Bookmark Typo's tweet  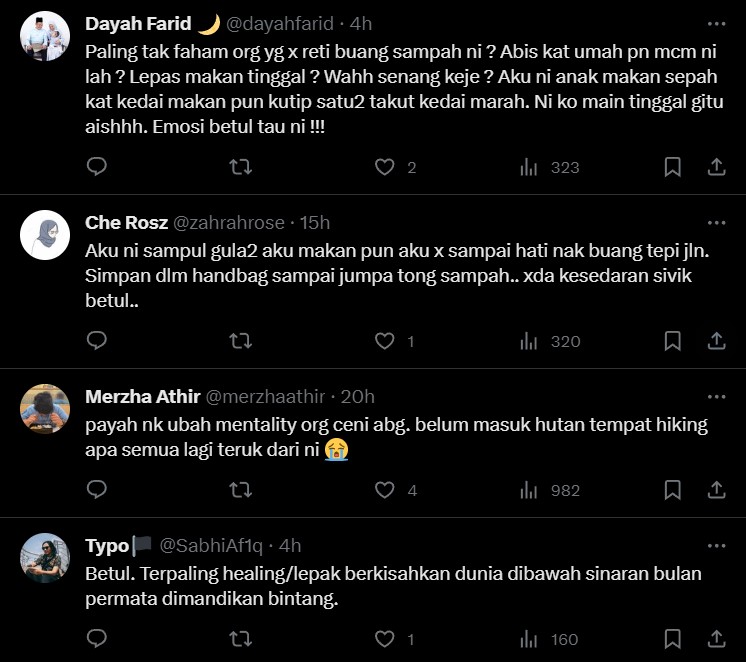673,639
